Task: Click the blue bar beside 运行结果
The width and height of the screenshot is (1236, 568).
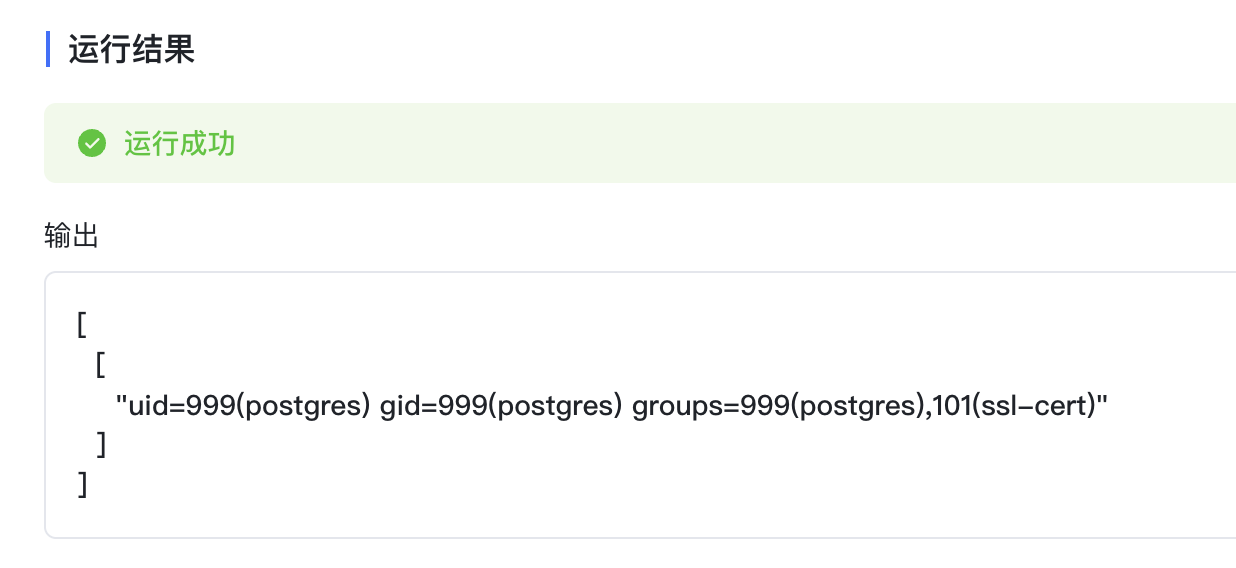Action: (48, 49)
